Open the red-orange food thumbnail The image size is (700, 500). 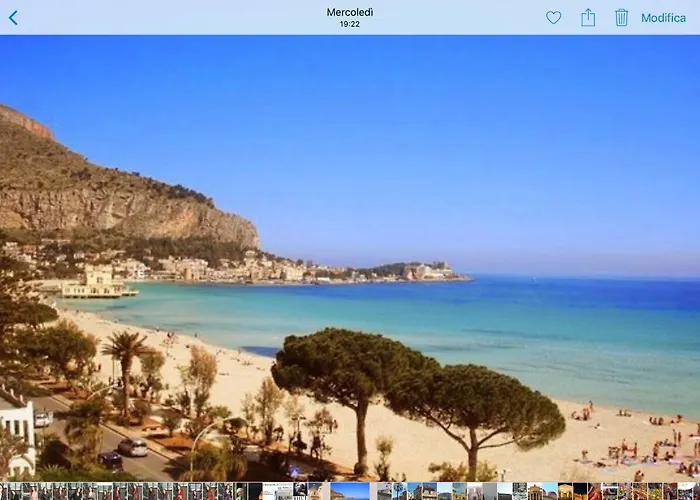[x=595, y=491]
